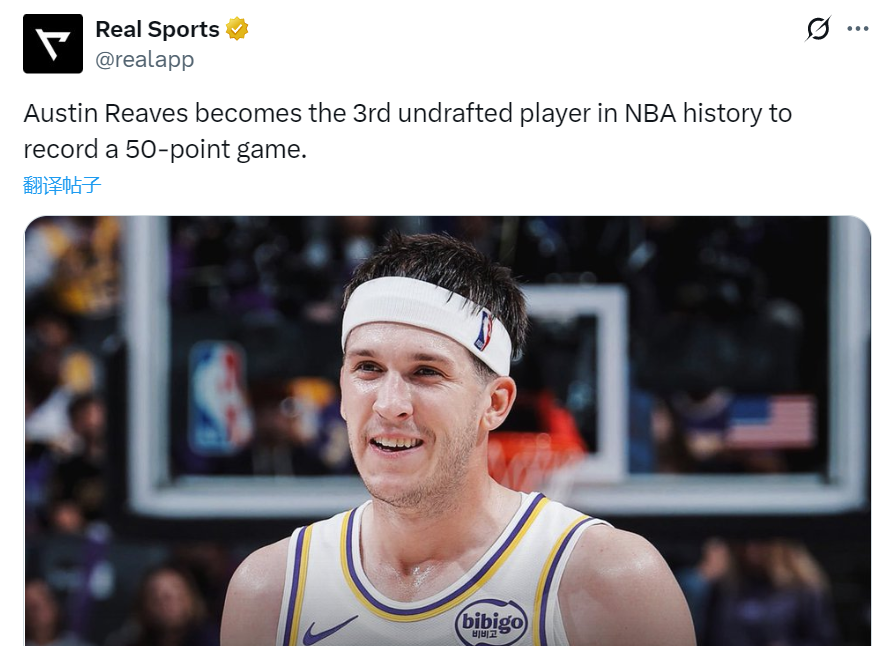Open the Real Sports profile avatar
The width and height of the screenshot is (879, 646).
point(53,44)
